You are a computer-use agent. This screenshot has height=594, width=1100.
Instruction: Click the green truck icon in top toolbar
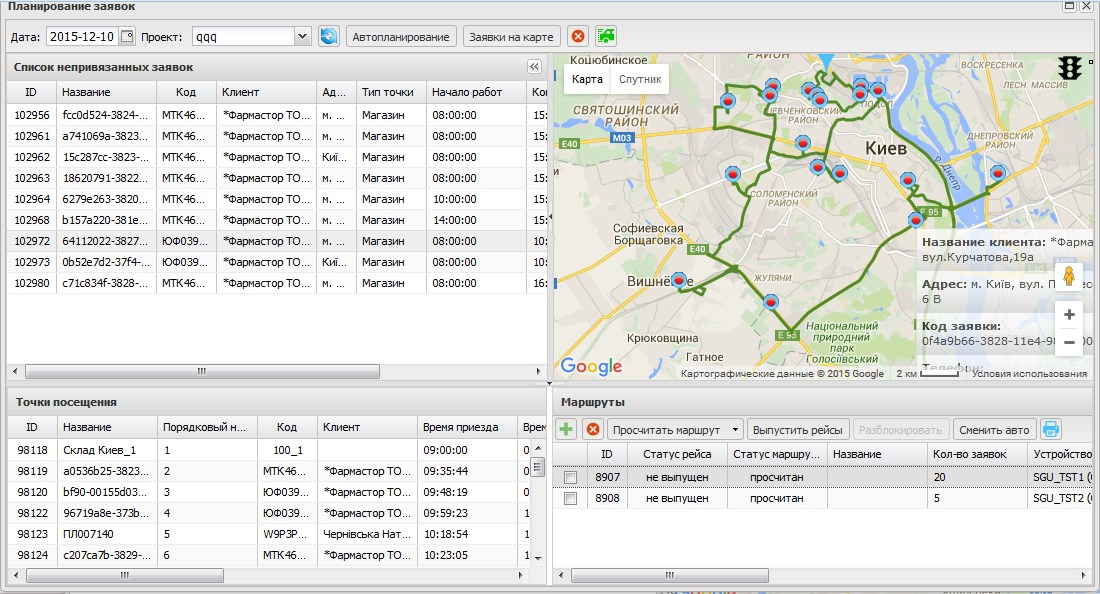[606, 37]
